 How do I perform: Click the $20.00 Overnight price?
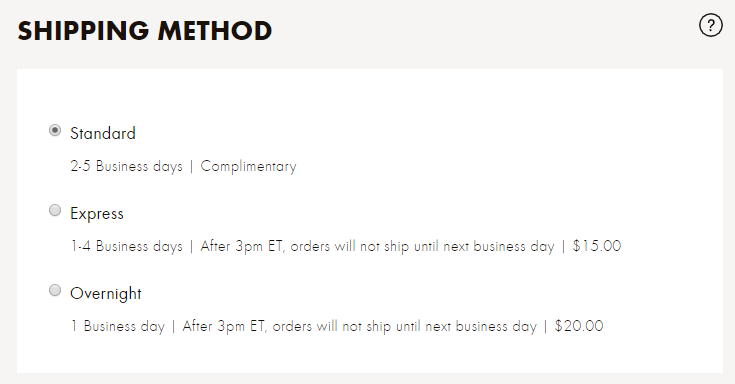coord(579,326)
